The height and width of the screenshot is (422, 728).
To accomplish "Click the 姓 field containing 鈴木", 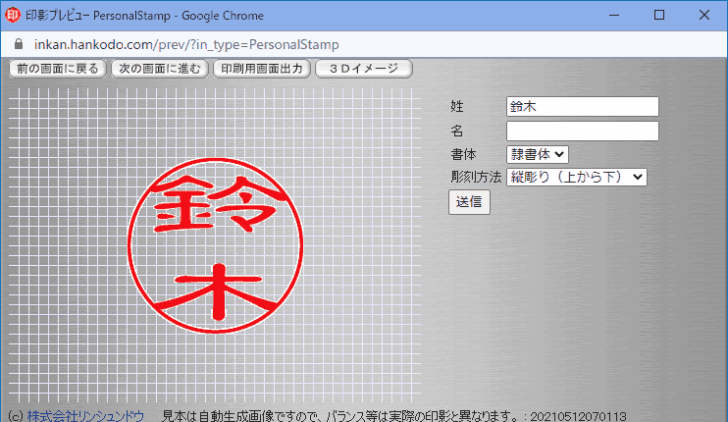I will (582, 106).
